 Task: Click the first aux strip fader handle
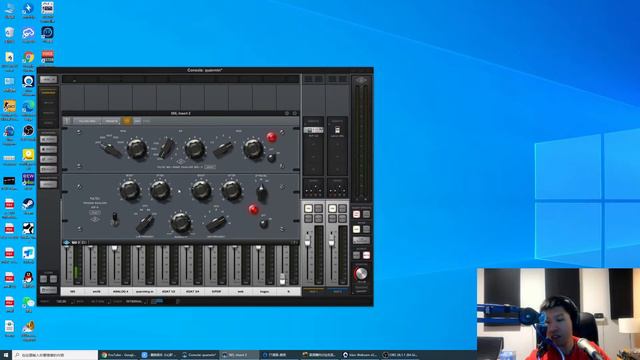click(307, 241)
